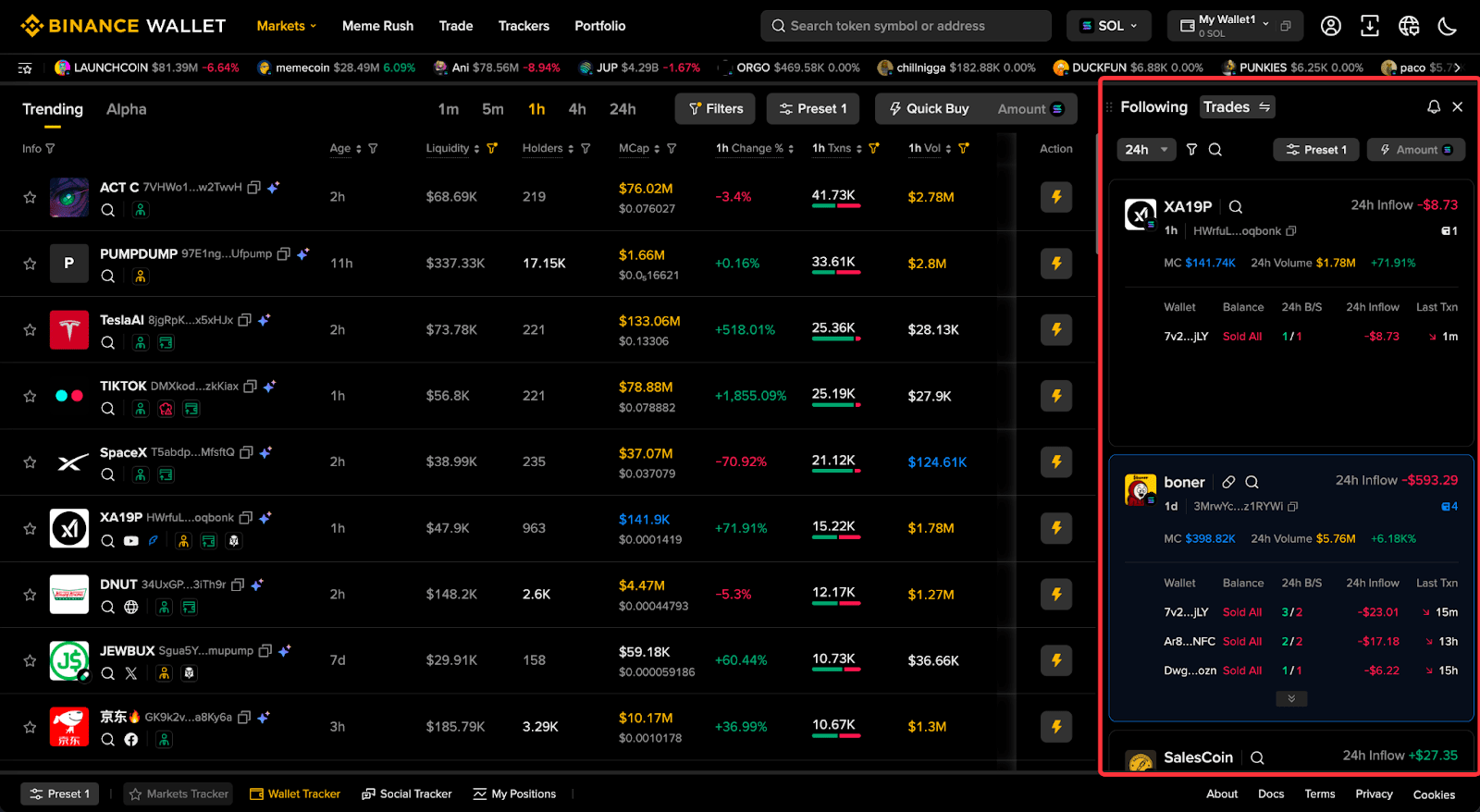Open 24h period dropdown in Following
The image size is (1480, 812).
1146,149
